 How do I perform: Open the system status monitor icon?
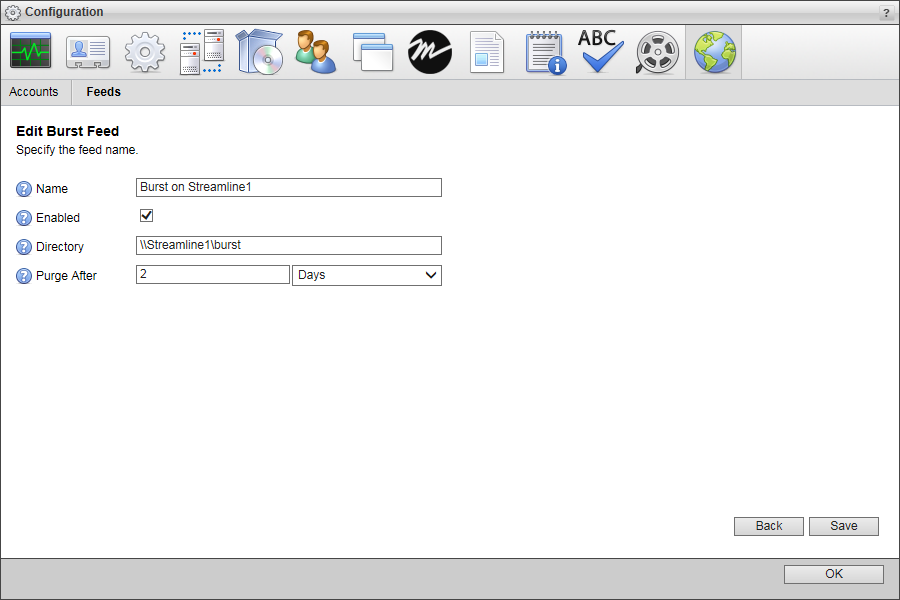coord(30,51)
